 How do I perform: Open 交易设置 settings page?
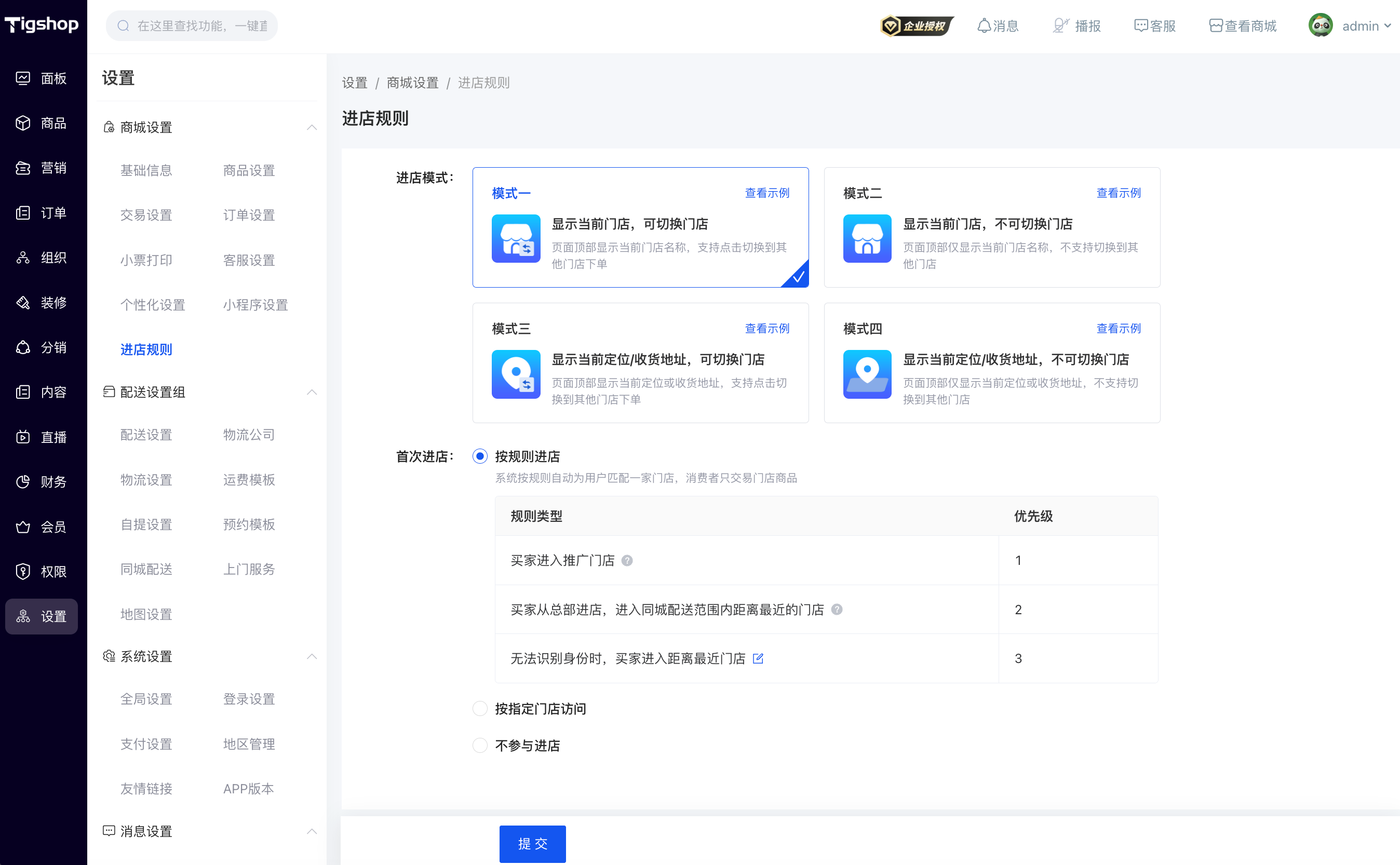(x=146, y=215)
